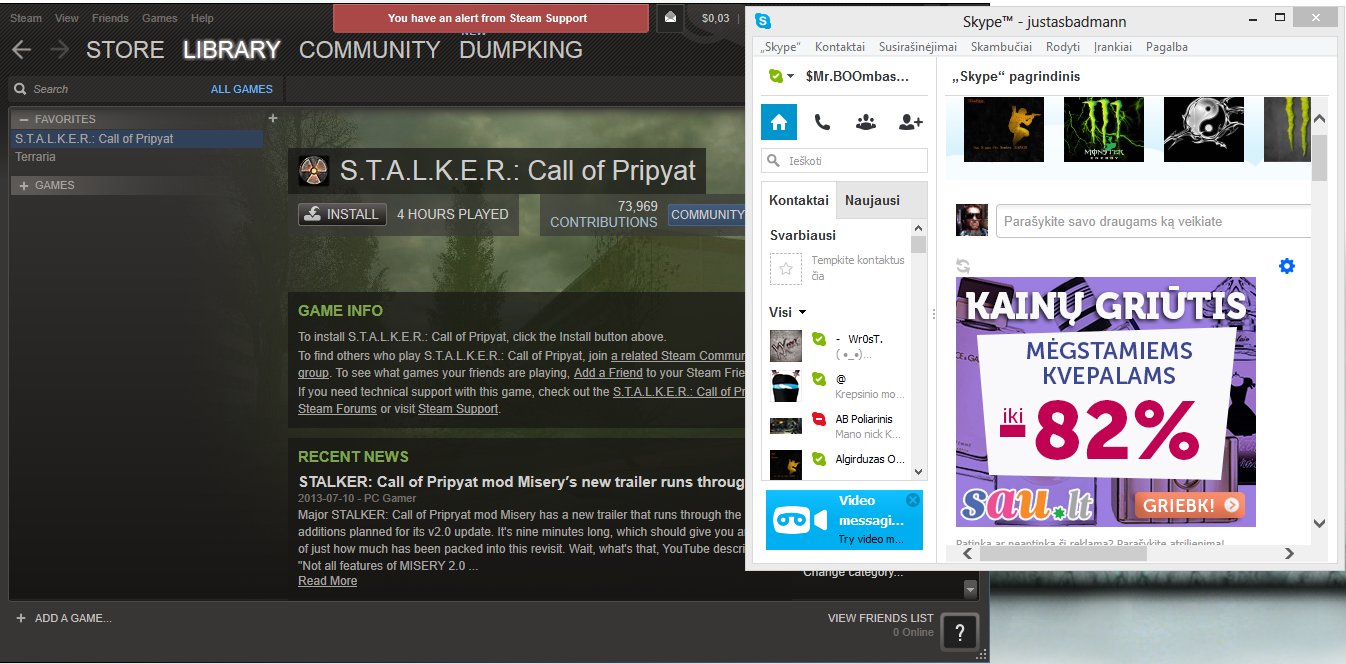Click the Skype home feed vertical scrollbar thumb

point(1319,158)
